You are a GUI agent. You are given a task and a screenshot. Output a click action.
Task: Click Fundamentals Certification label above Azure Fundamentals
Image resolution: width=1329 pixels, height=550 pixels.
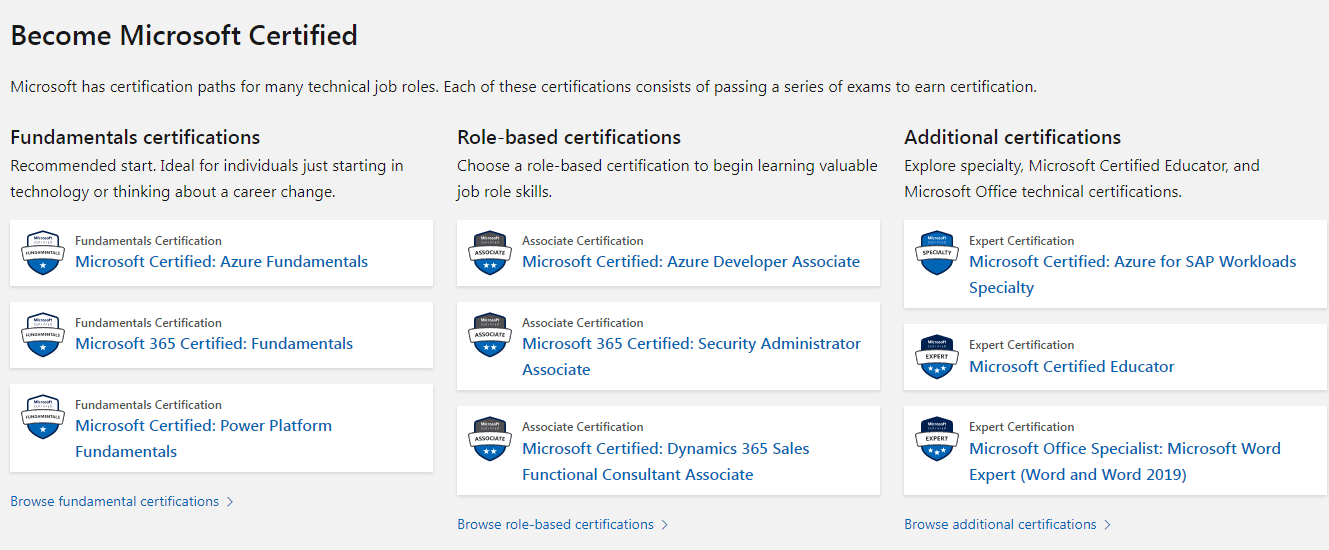[148, 241]
